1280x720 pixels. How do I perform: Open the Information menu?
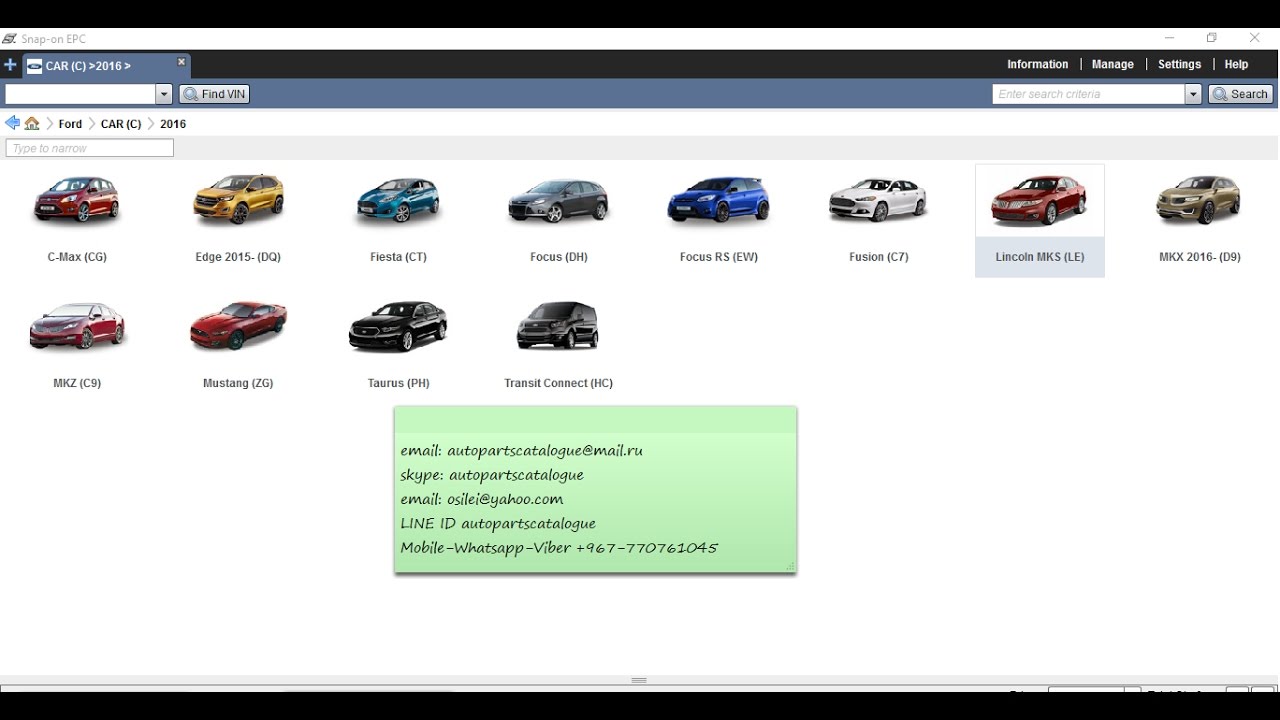pos(1037,64)
